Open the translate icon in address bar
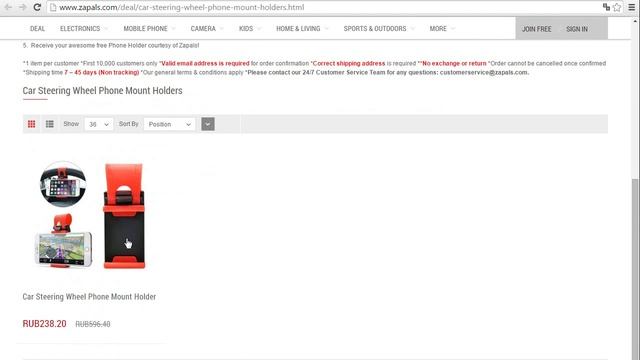This screenshot has width=640, height=360. pyautogui.click(x=606, y=7)
